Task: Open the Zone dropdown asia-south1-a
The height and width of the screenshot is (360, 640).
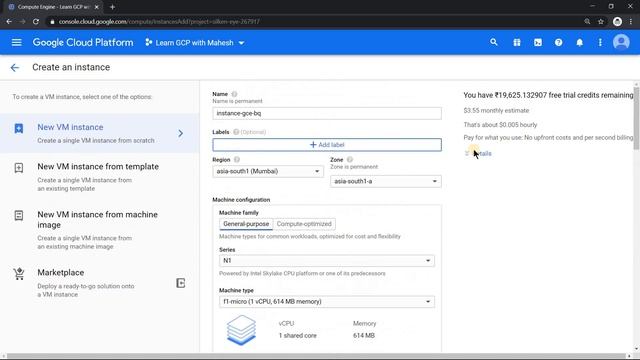Action: coord(386,181)
